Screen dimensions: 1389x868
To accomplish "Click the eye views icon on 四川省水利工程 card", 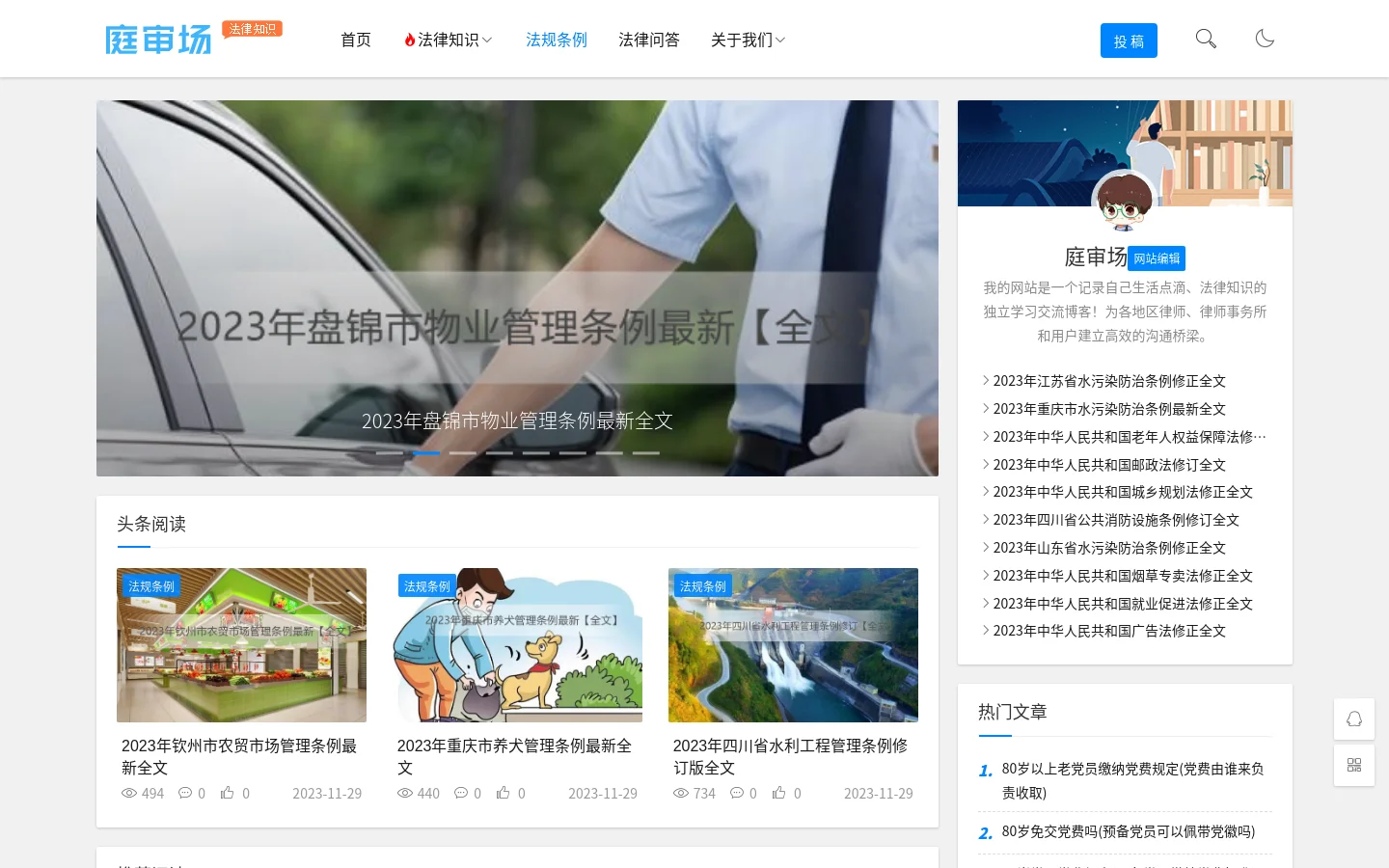I will coord(681,794).
